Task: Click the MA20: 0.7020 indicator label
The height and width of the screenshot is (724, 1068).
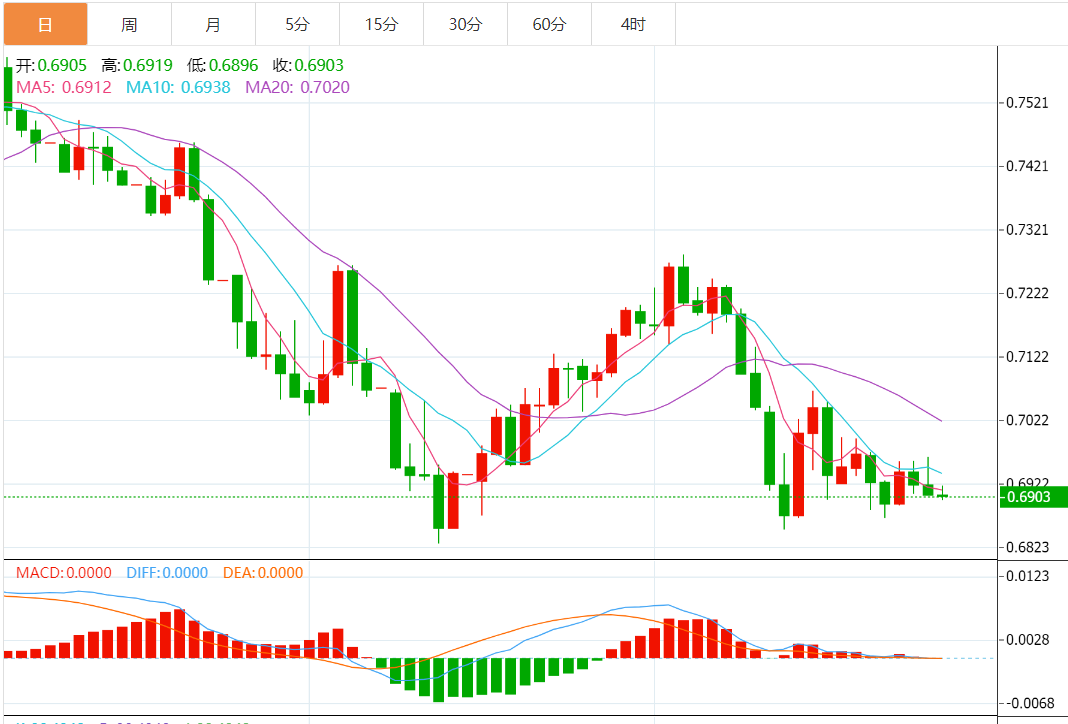Action: point(298,87)
